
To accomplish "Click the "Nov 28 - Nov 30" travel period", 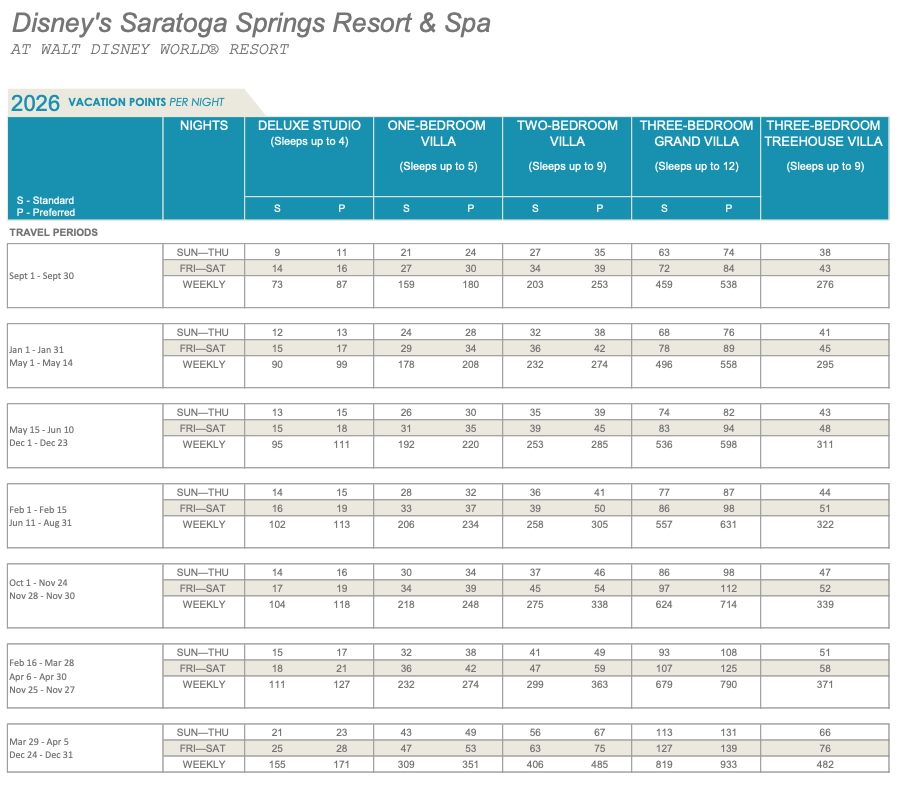I will (x=42, y=596).
